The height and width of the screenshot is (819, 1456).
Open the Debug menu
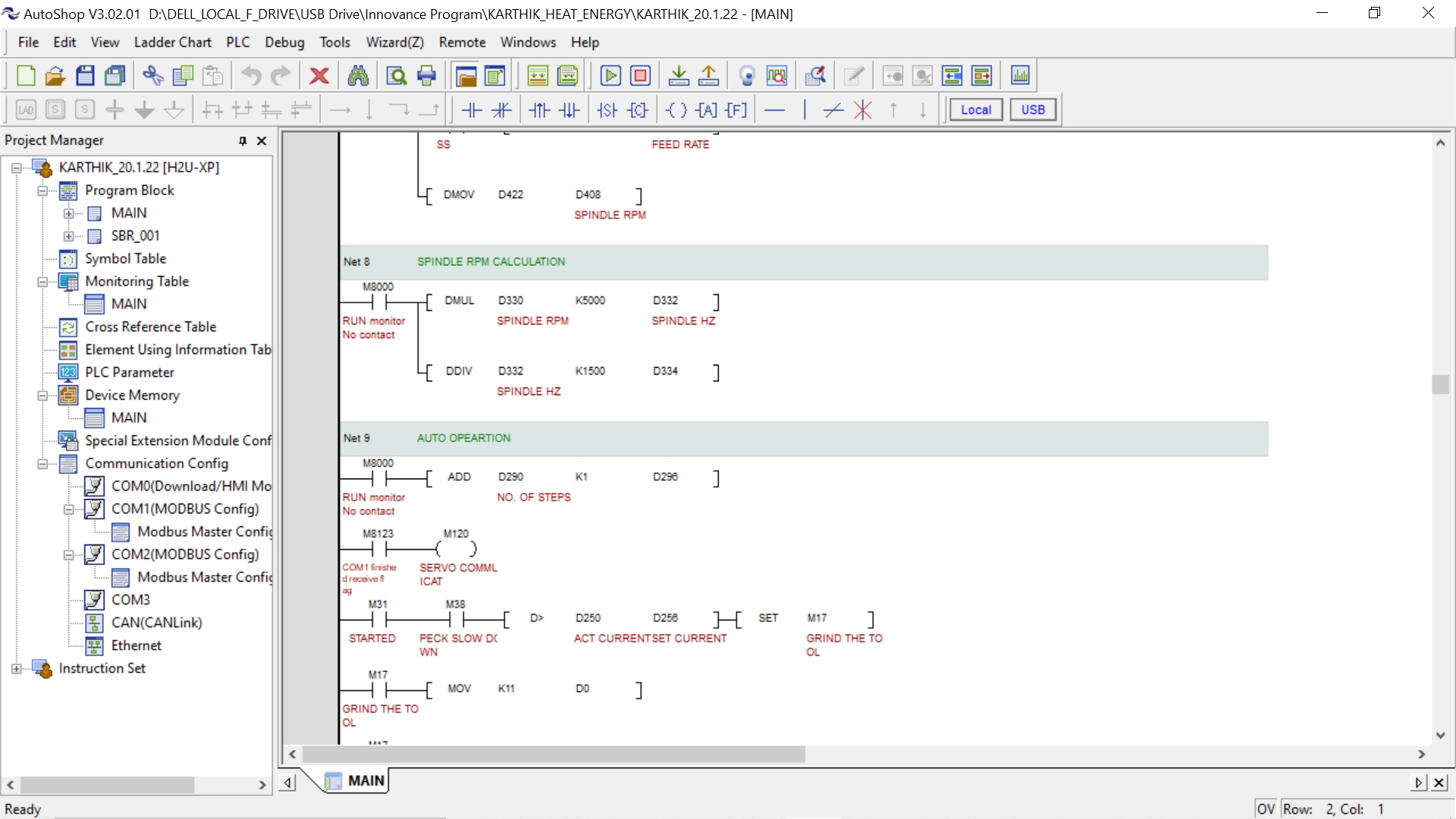pos(284,42)
